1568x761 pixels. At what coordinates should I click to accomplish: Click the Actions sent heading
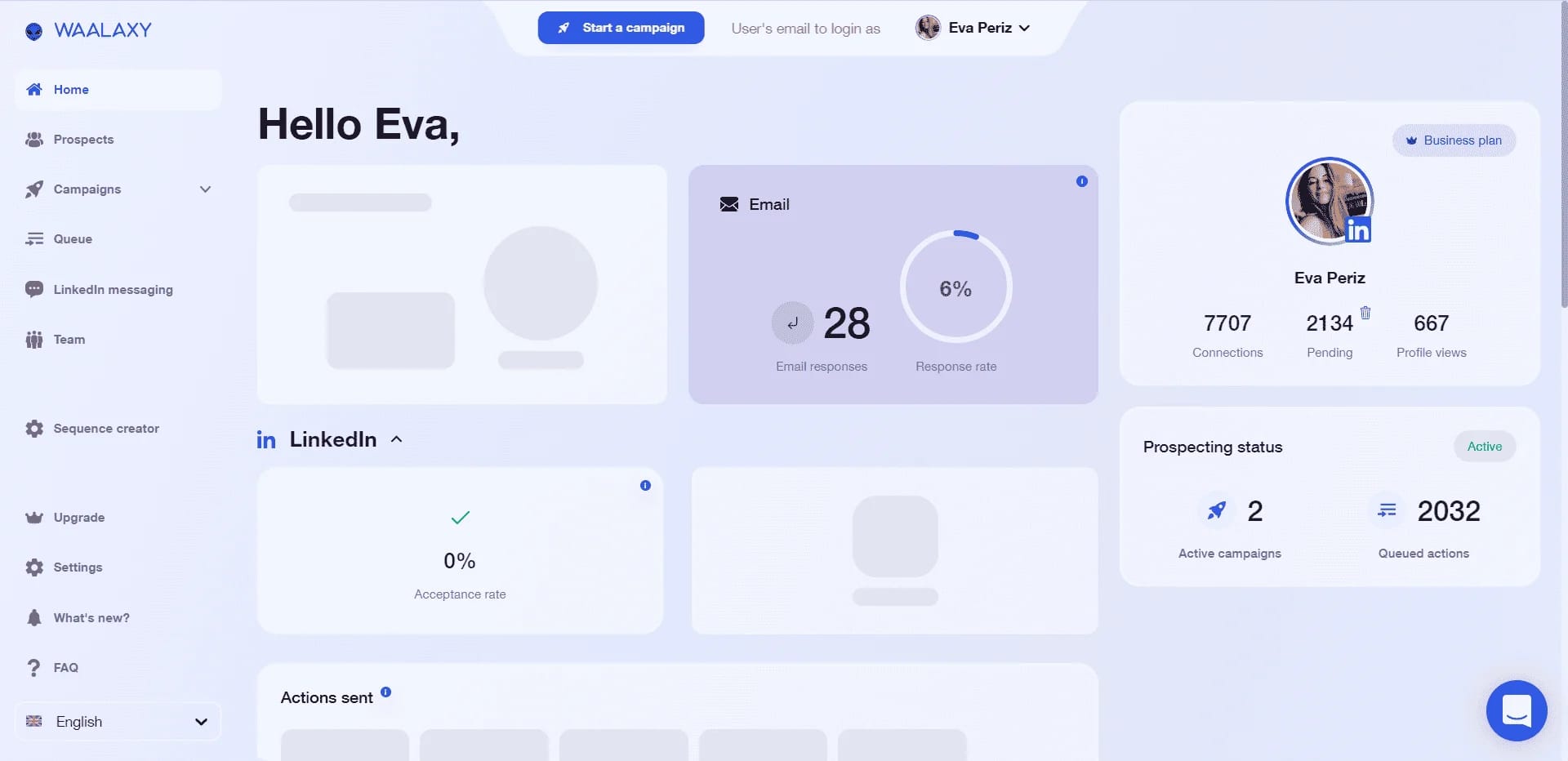(x=327, y=698)
